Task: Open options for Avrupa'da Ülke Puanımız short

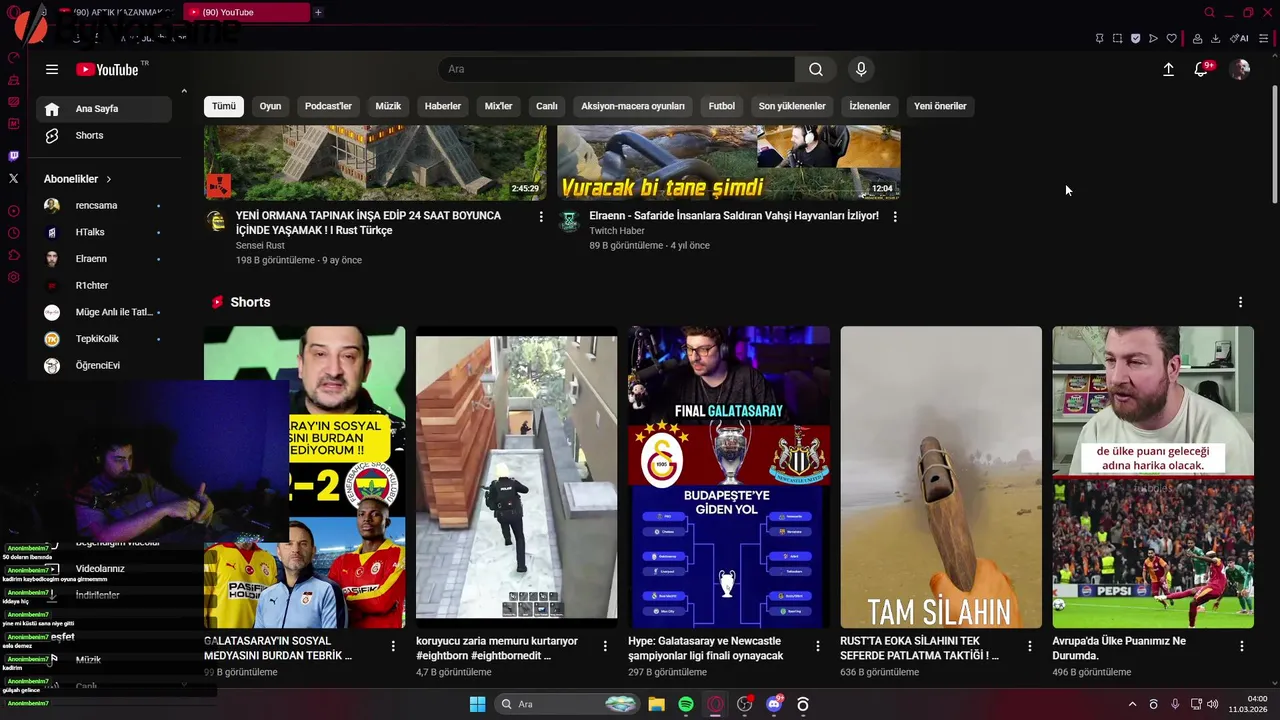Action: tap(1241, 646)
